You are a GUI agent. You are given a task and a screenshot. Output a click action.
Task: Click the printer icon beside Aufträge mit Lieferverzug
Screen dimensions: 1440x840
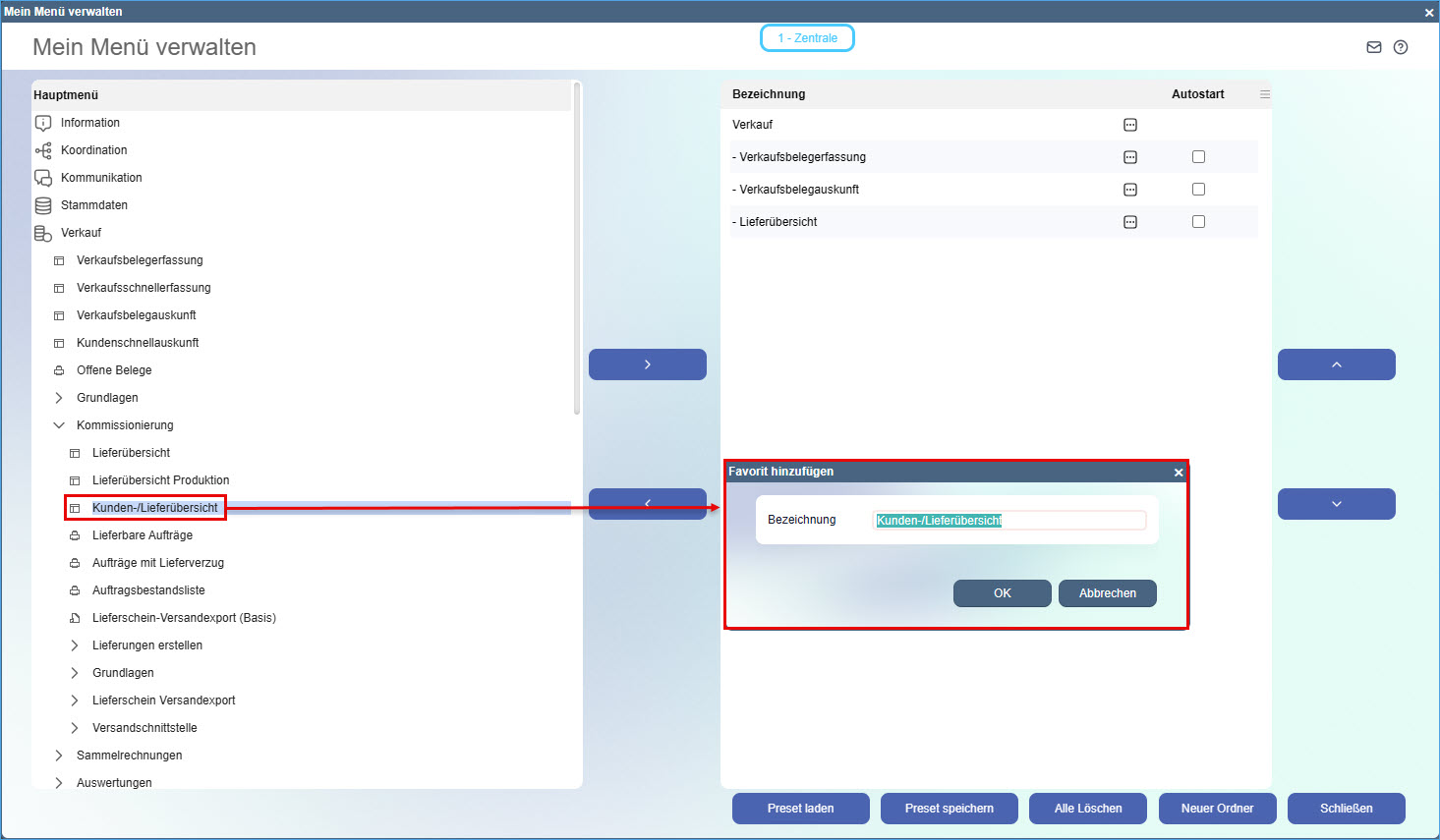tap(75, 563)
